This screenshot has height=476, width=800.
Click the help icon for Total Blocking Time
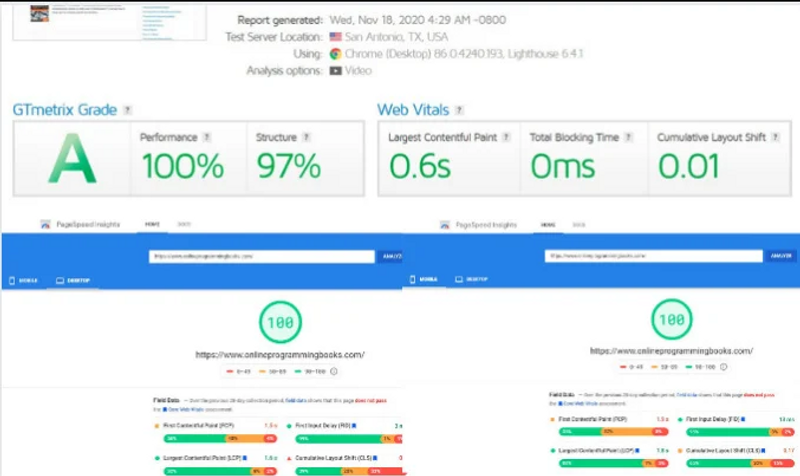point(629,137)
